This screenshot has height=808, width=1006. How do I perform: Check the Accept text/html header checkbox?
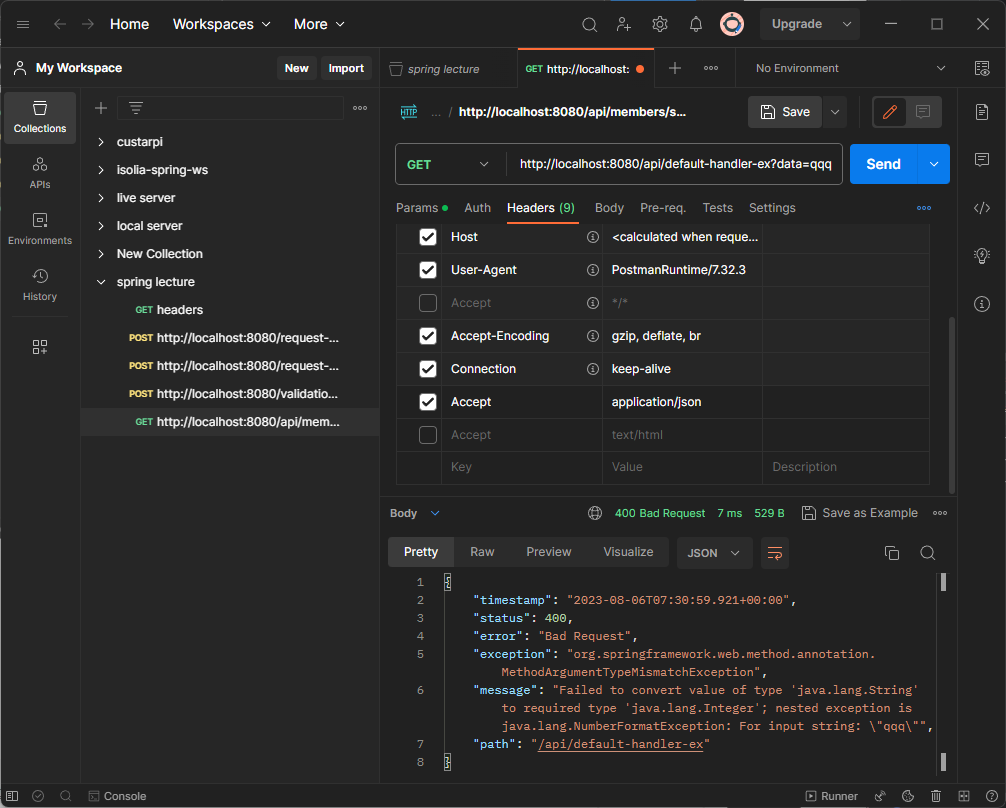[428, 435]
